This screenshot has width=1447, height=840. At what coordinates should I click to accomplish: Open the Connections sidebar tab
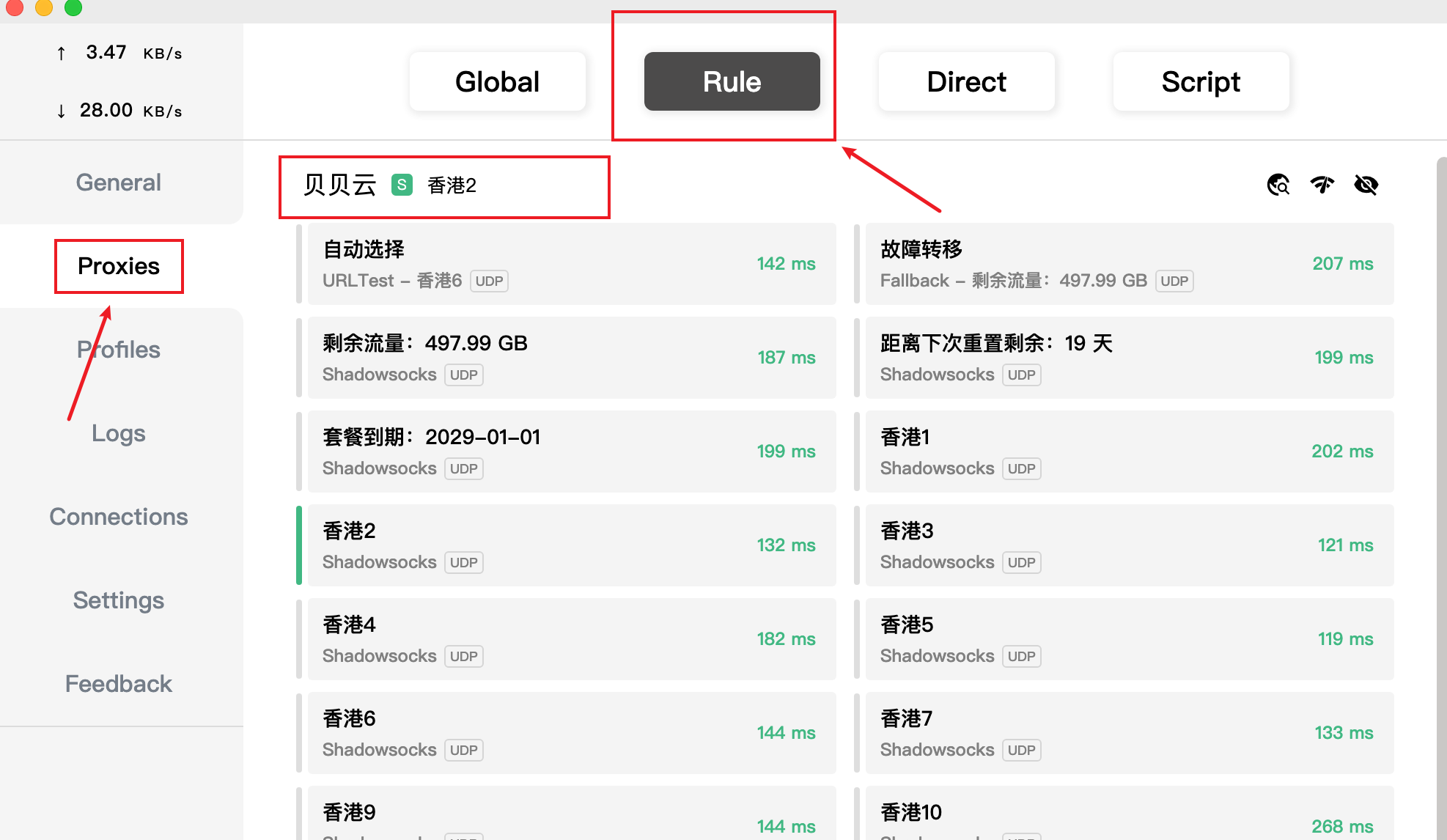[119, 517]
